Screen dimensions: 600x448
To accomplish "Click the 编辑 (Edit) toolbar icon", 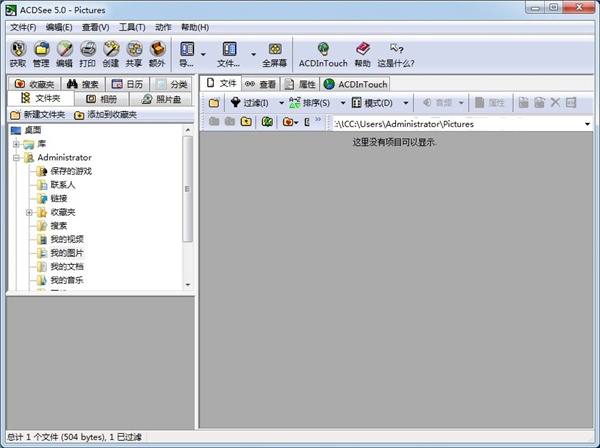I will coord(64,53).
